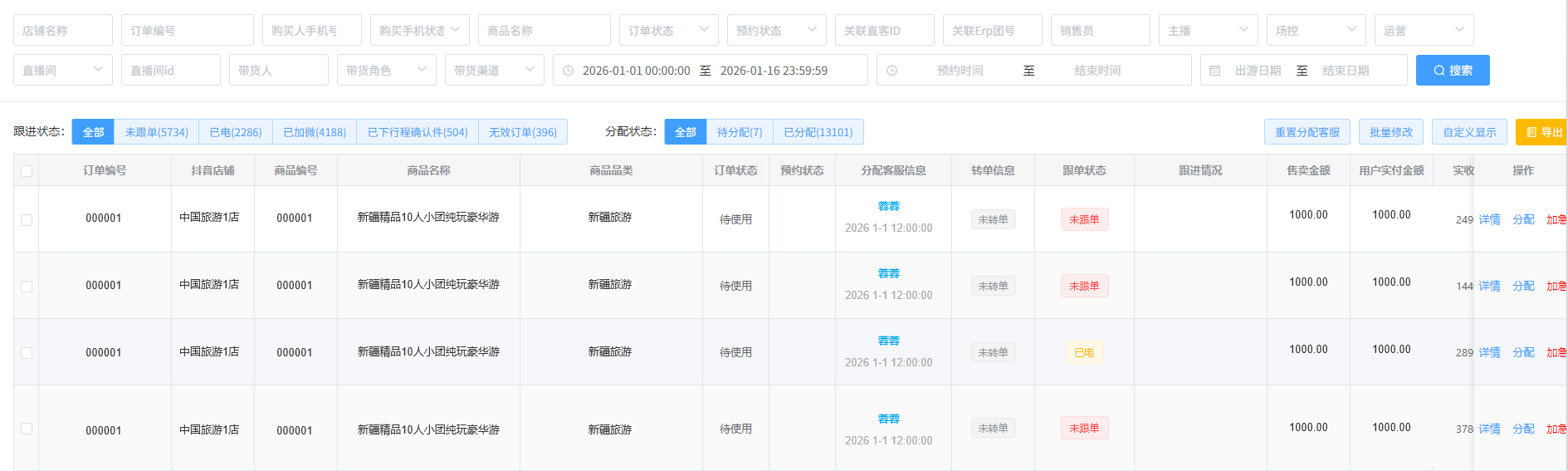Open 自定义显示 column settings
This screenshot has height=471, width=1568.
pos(1469,132)
